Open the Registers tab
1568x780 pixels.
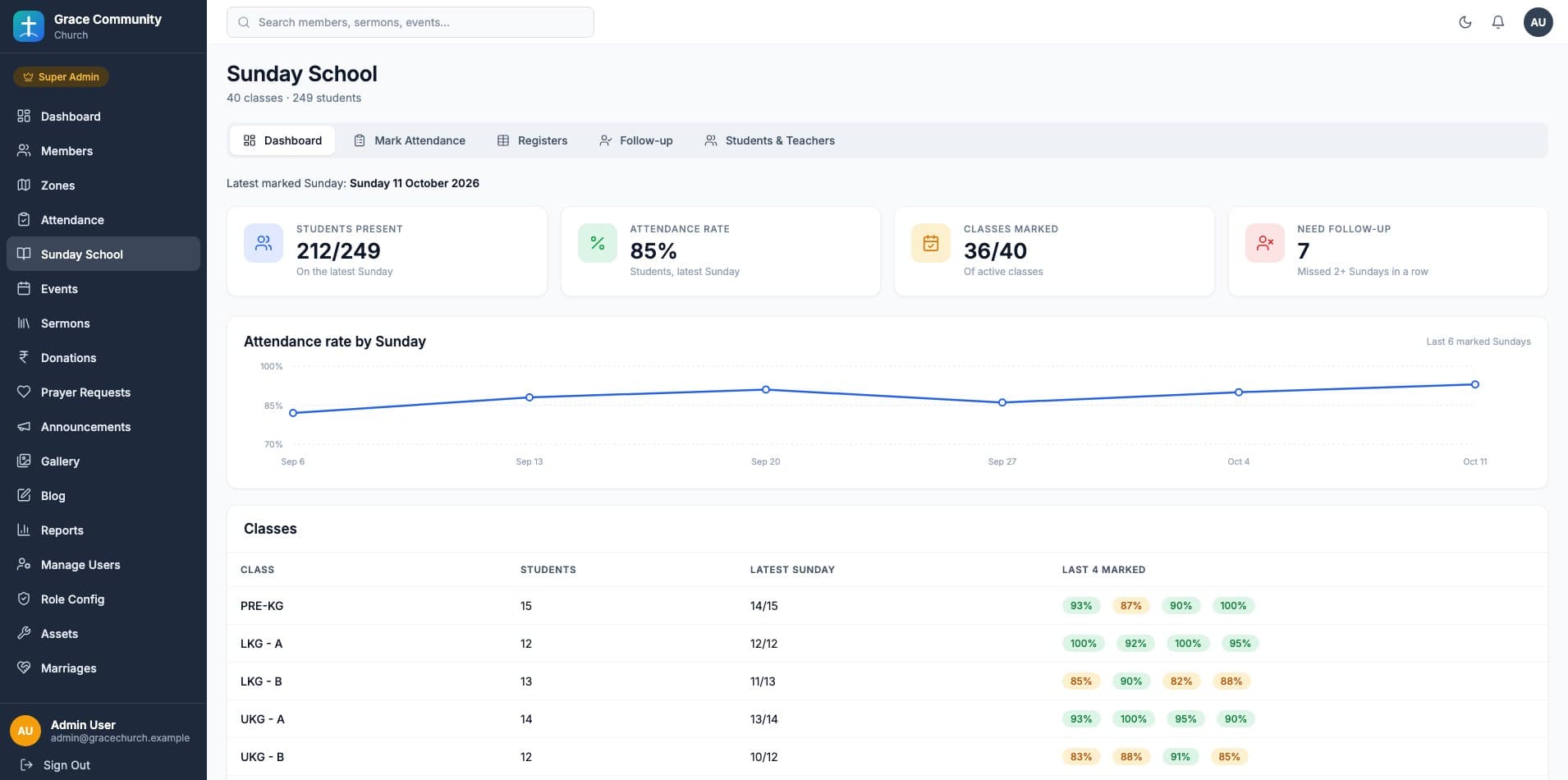point(532,140)
